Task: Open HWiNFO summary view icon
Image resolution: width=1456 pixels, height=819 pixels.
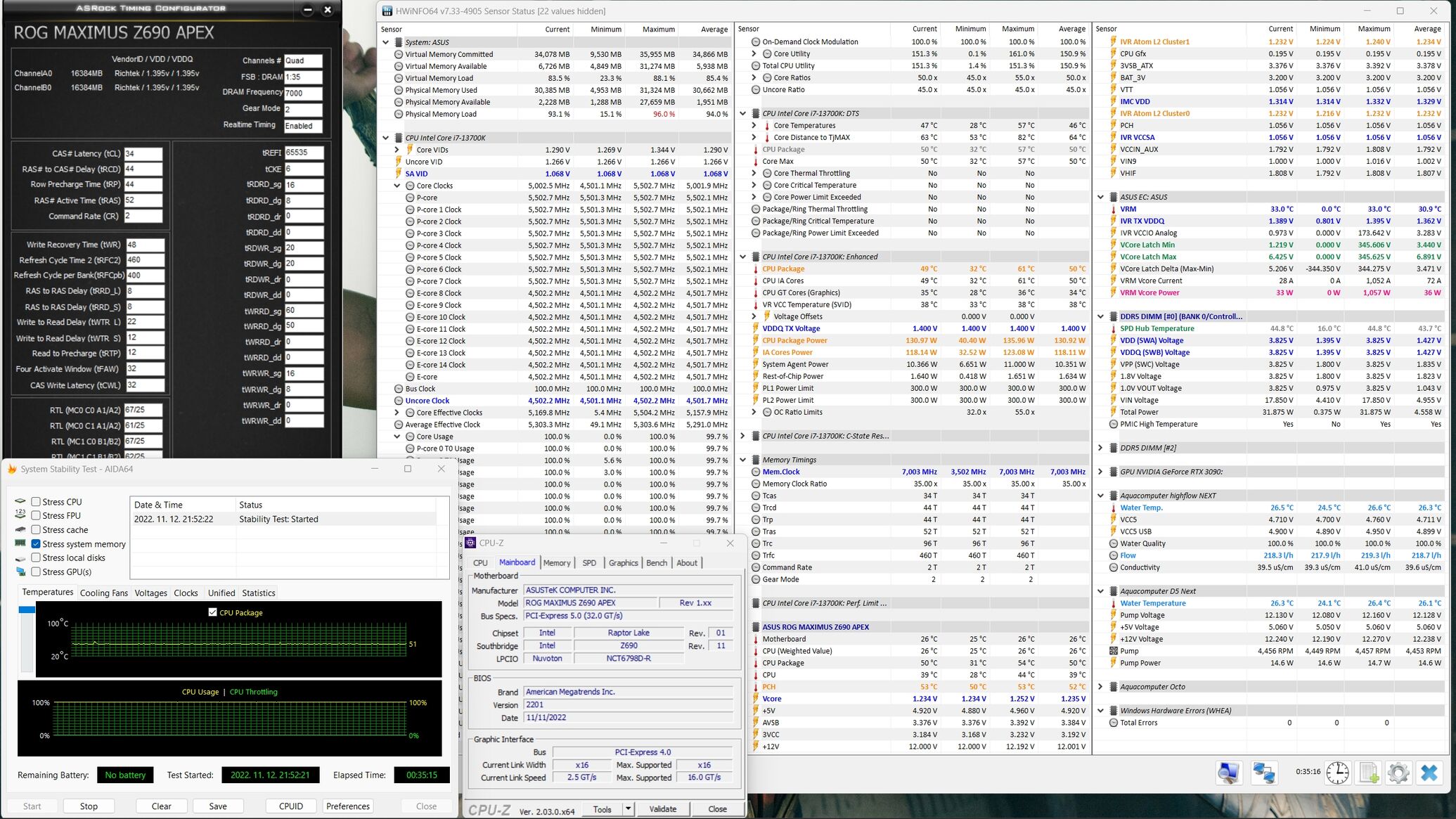Action: (1228, 773)
